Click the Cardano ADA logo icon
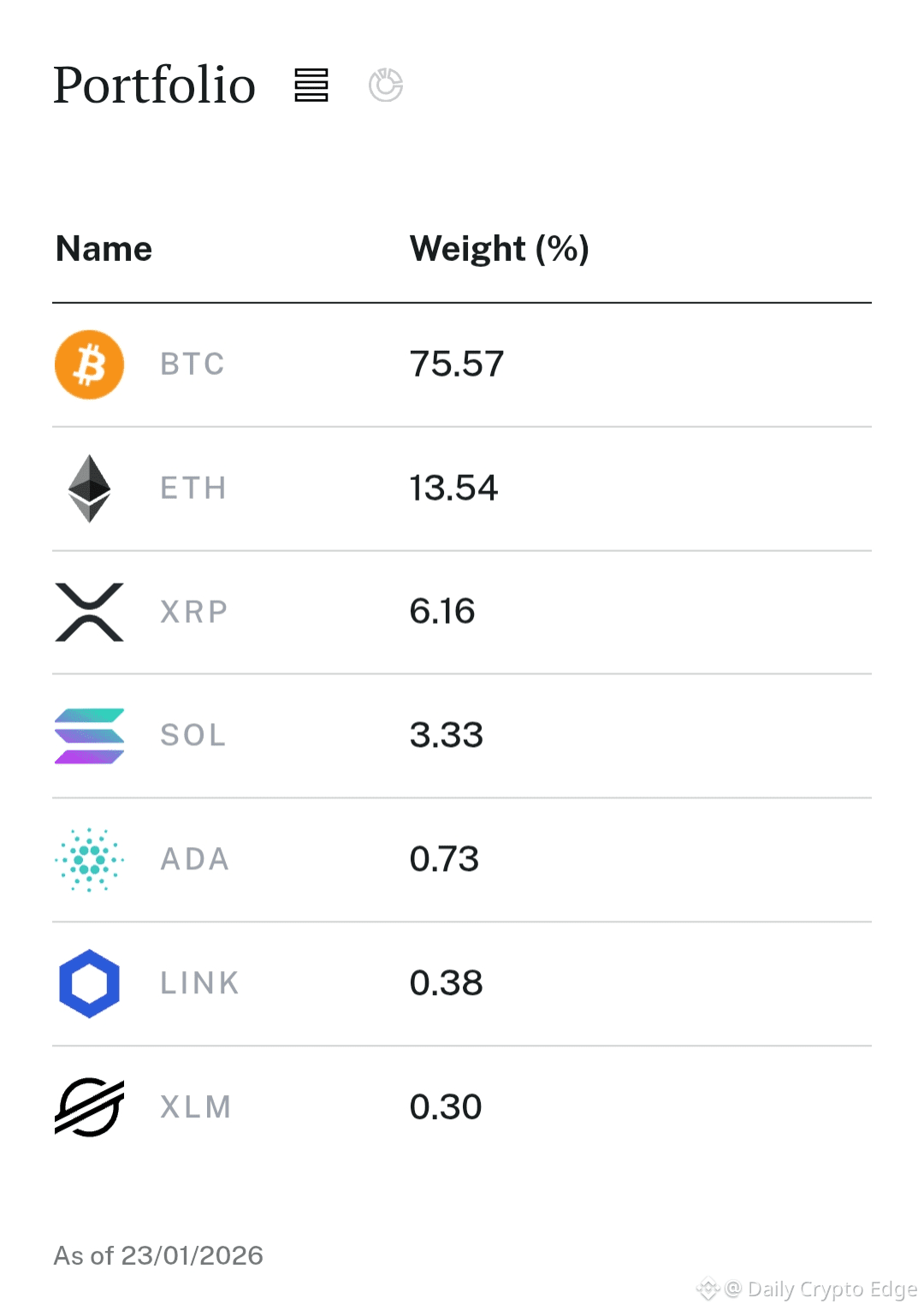The width and height of the screenshot is (924, 1310). point(90,859)
